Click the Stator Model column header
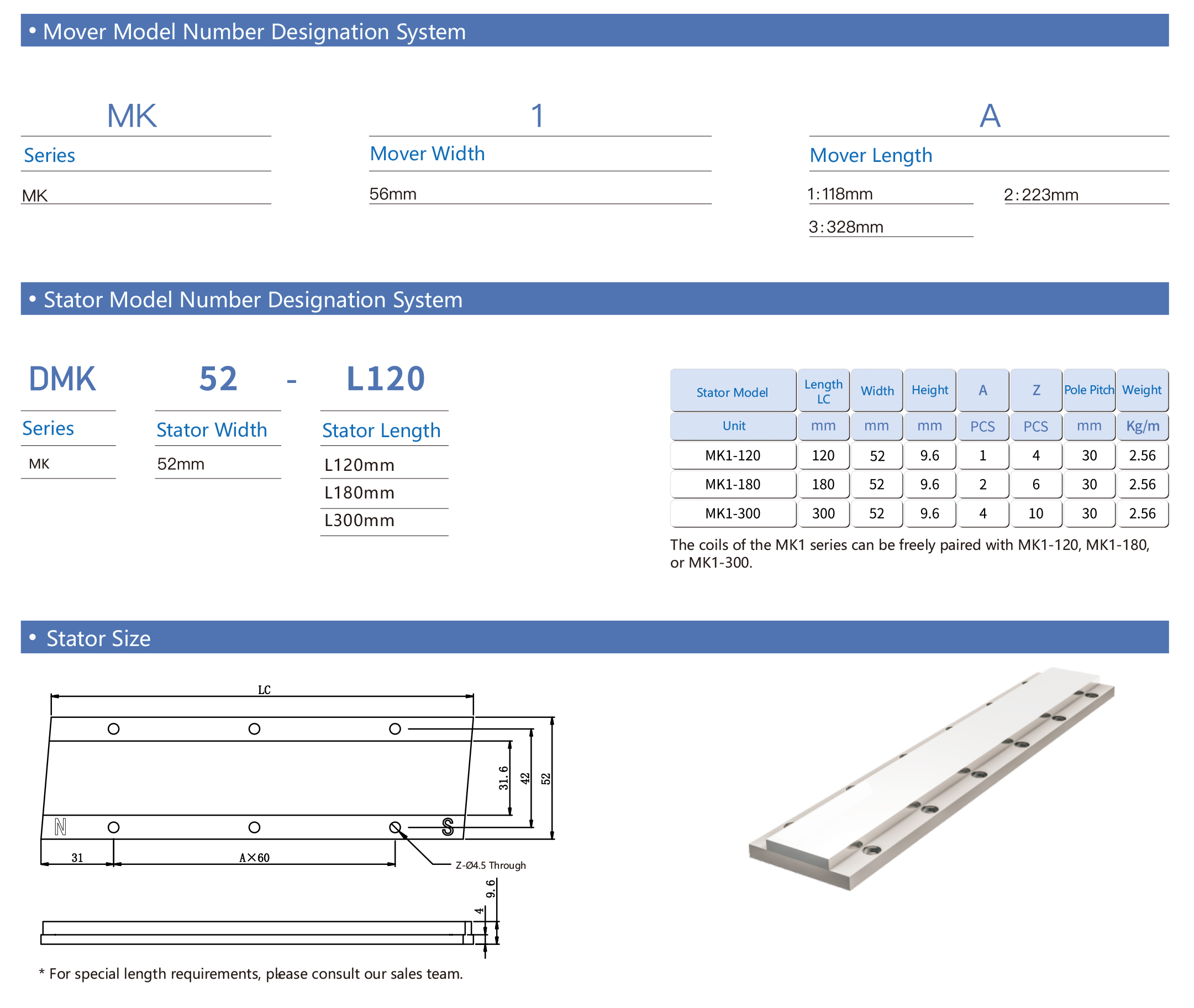Screen dimensions: 1194x1008 tap(732, 392)
